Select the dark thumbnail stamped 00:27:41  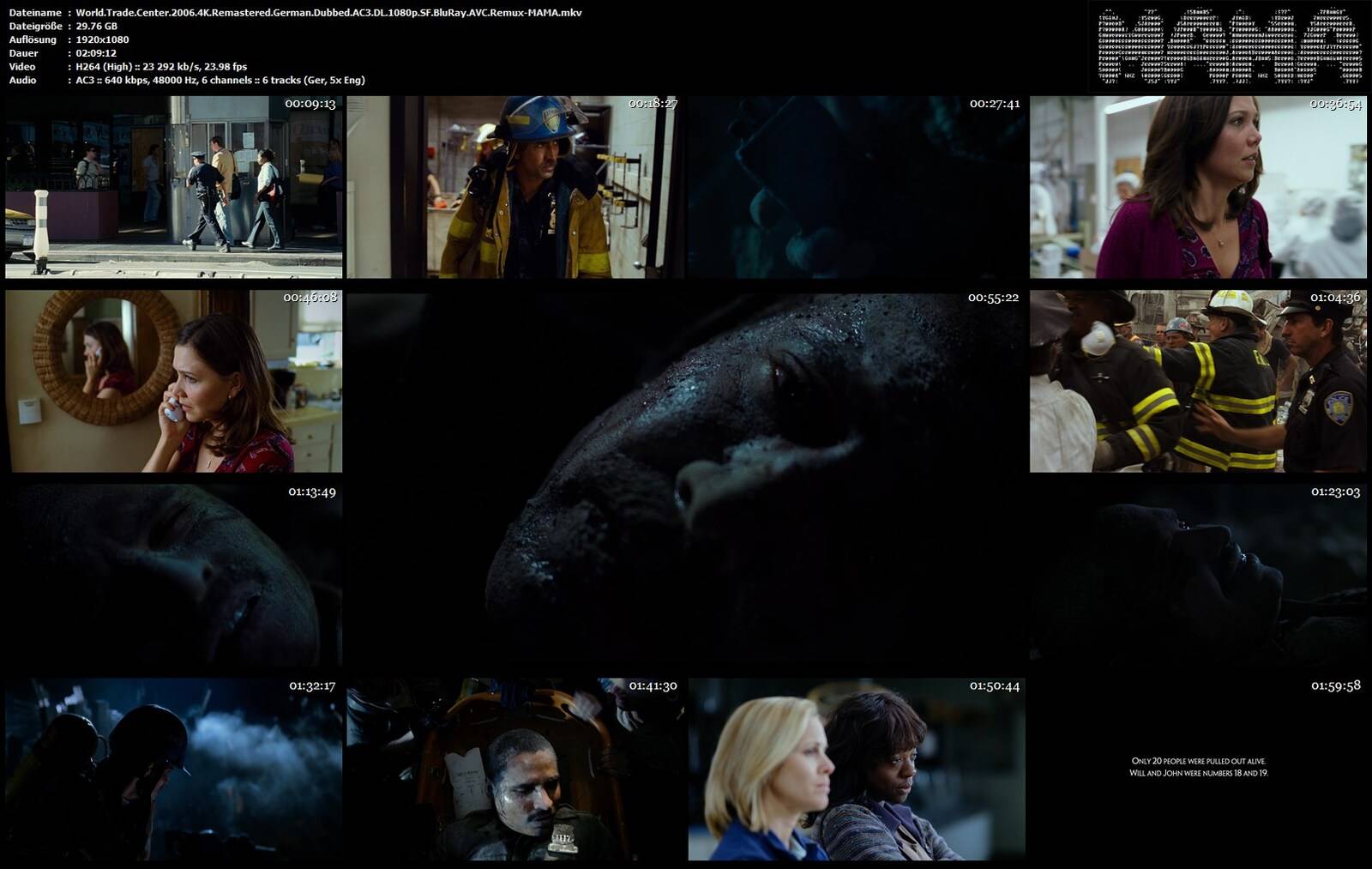[857, 187]
